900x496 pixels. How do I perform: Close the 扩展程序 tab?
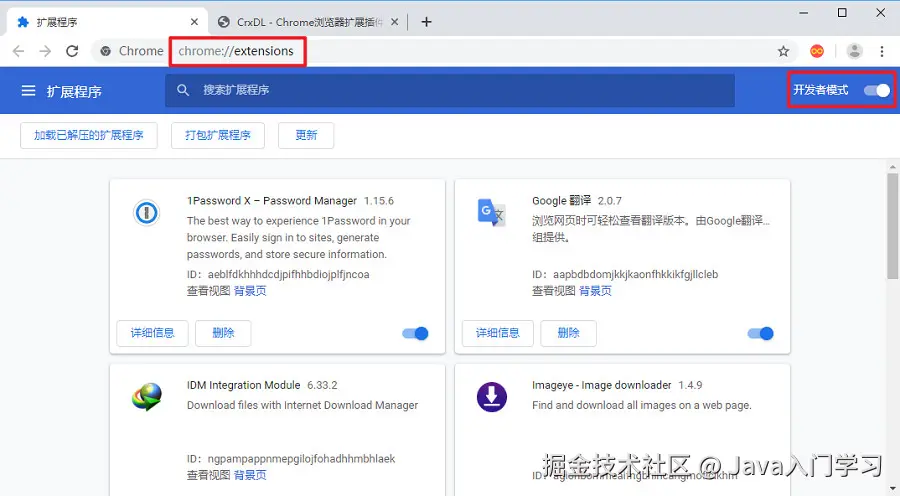click(194, 22)
